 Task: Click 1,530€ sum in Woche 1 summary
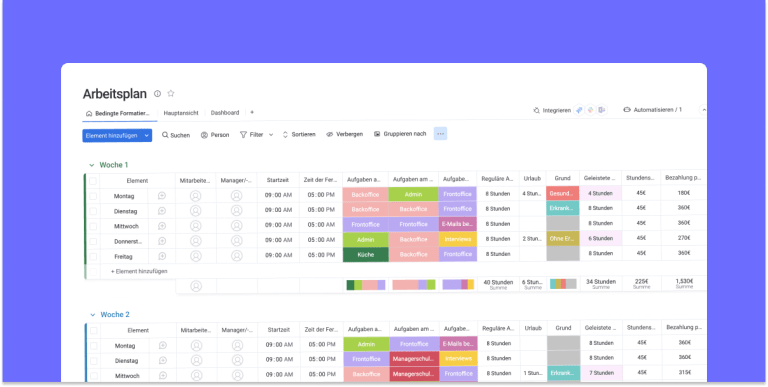tap(684, 283)
